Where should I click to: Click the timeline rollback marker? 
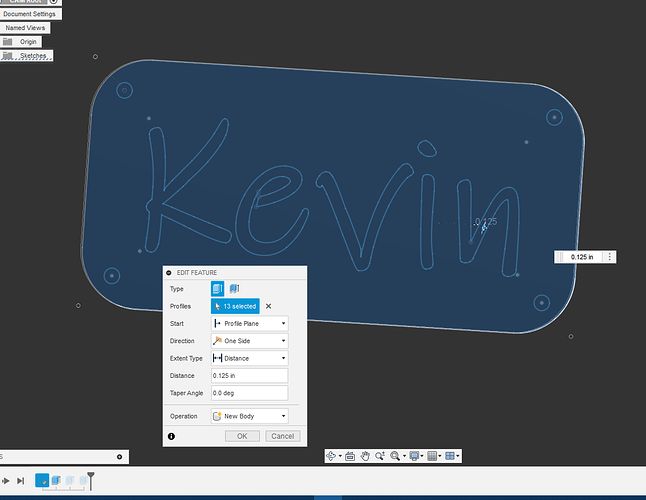91,481
